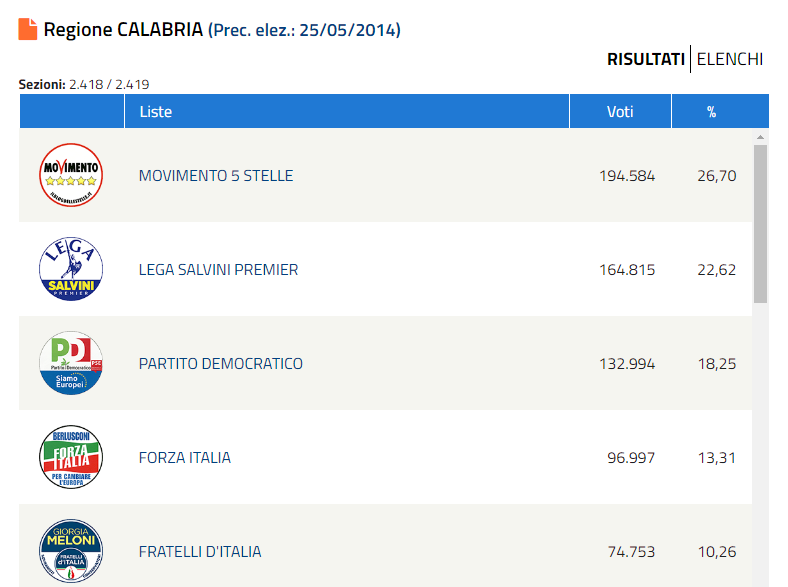Switch to the RISULTATI tab
The width and height of the screenshot is (788, 587).
[x=646, y=59]
